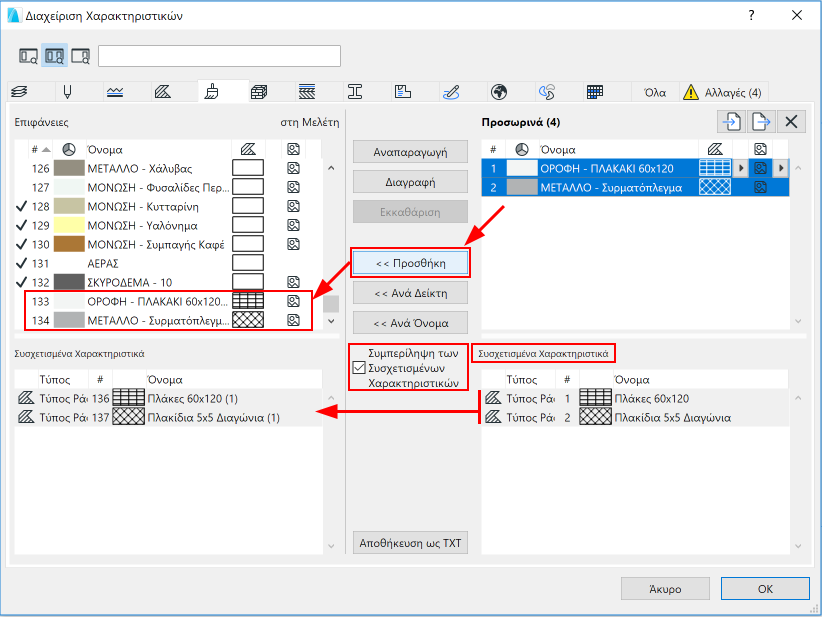Open the Pens attribute tab
This screenshot has height=617, width=822.
click(67, 92)
